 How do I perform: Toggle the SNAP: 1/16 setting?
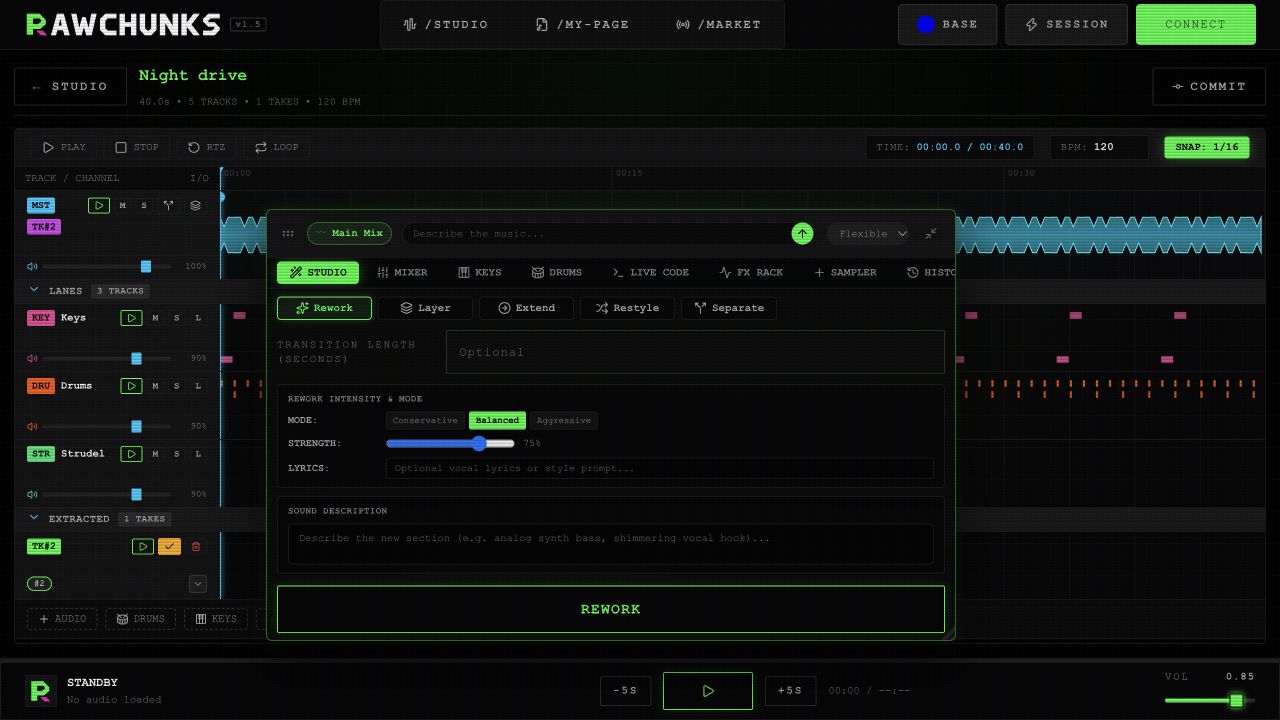(1207, 147)
